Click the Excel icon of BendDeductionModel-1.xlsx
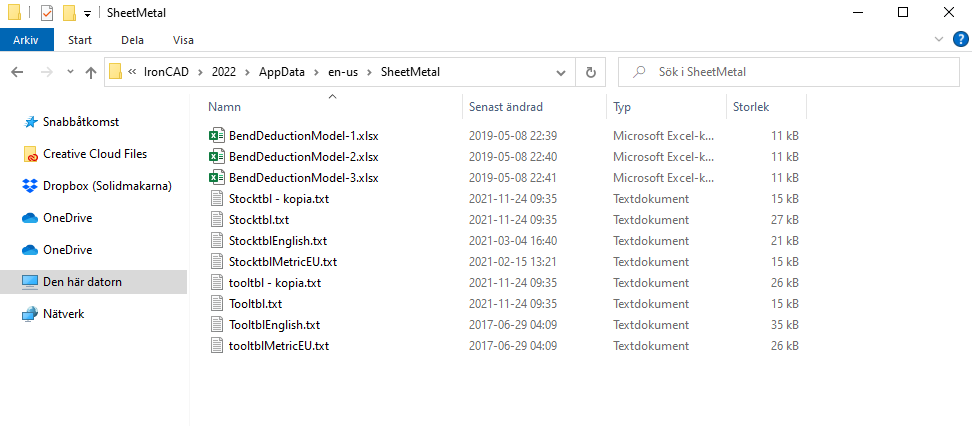 point(216,136)
